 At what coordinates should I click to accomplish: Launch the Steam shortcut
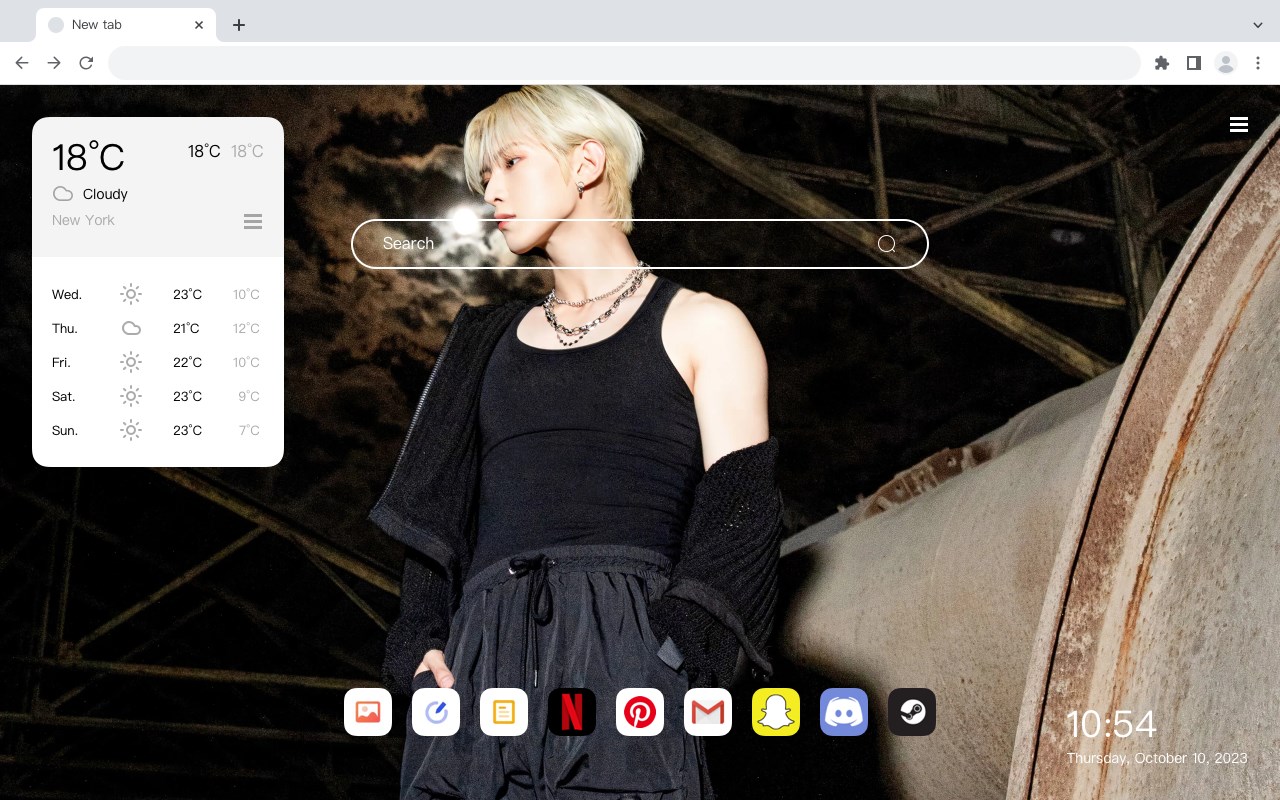pyautogui.click(x=912, y=712)
